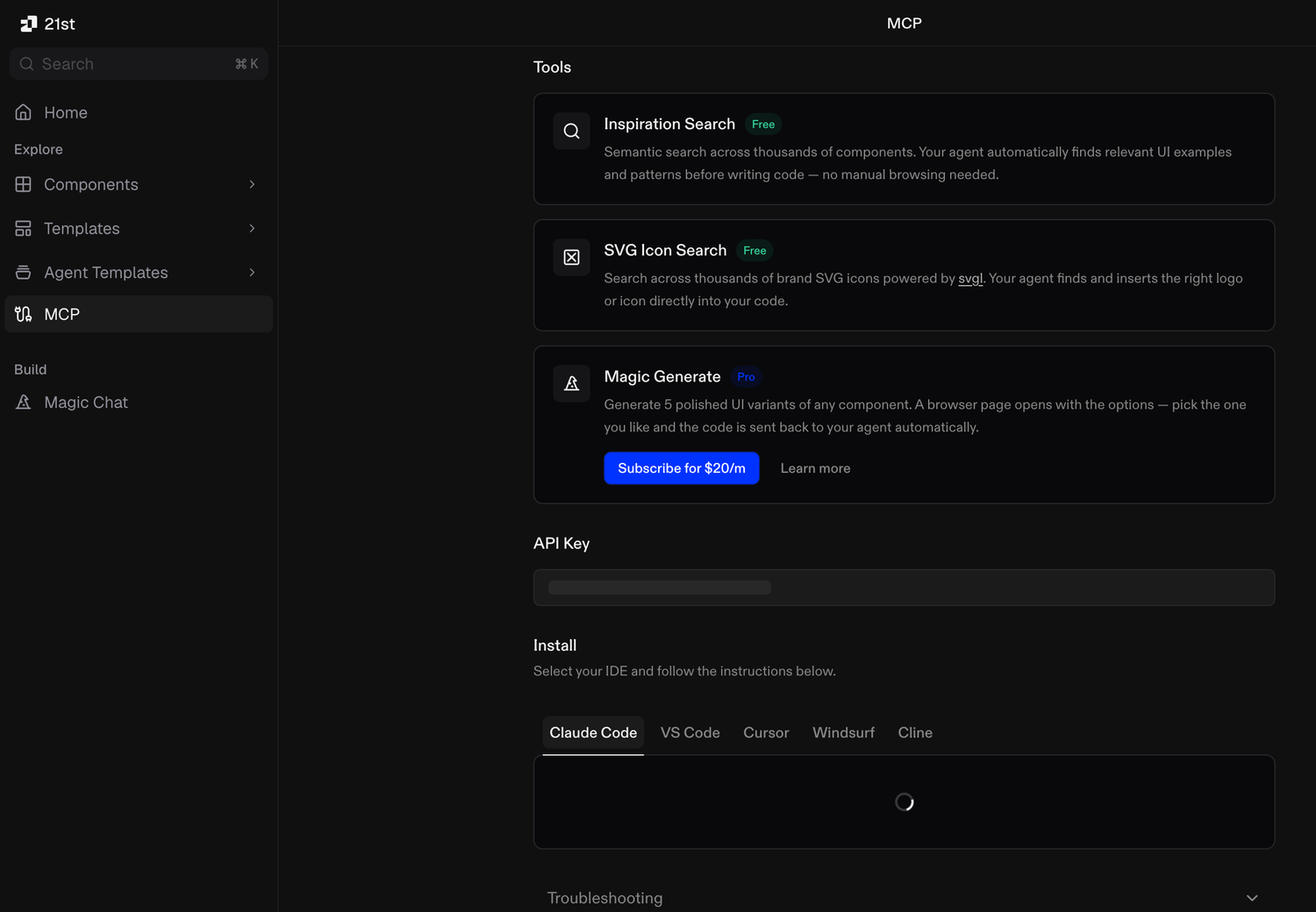Open Magic Chat icon in Build
Viewport: 1316px width, 912px height.
tap(24, 402)
